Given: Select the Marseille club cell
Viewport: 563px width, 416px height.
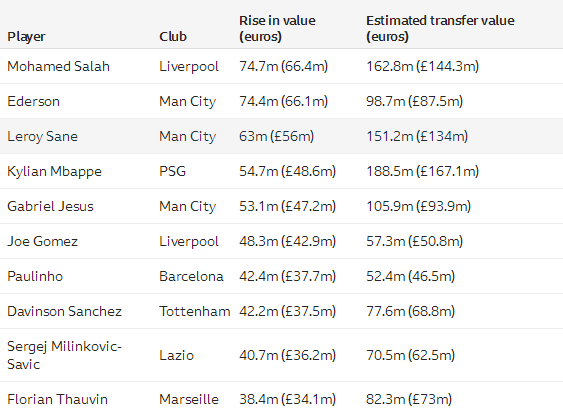Looking at the screenshot, I should pyautogui.click(x=189, y=399).
